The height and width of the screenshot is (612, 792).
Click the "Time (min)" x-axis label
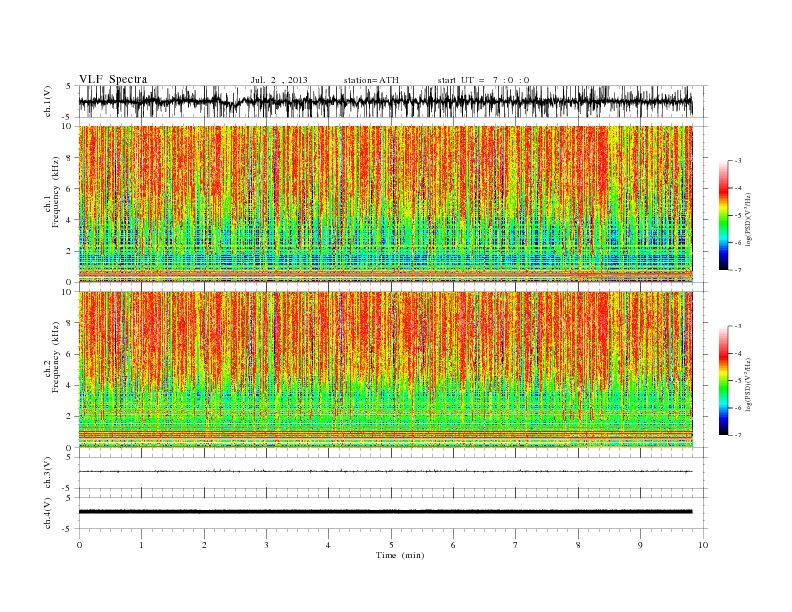[x=400, y=555]
